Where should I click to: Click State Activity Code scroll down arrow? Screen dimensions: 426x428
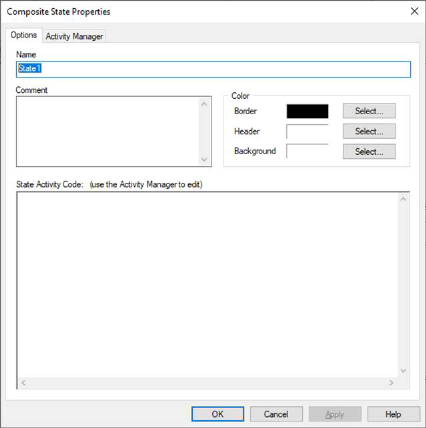[x=403, y=371]
